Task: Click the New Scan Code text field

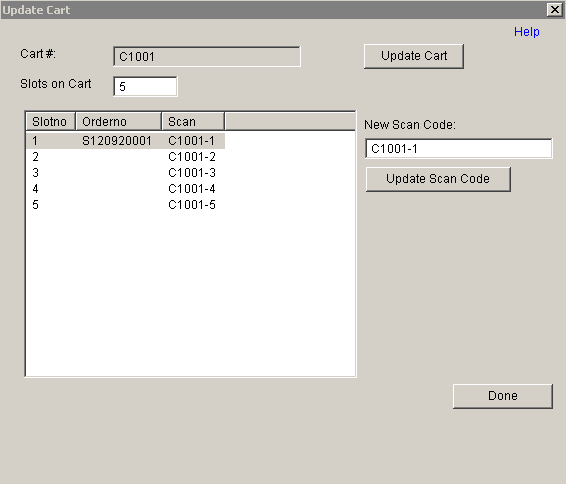Action: coord(458,148)
